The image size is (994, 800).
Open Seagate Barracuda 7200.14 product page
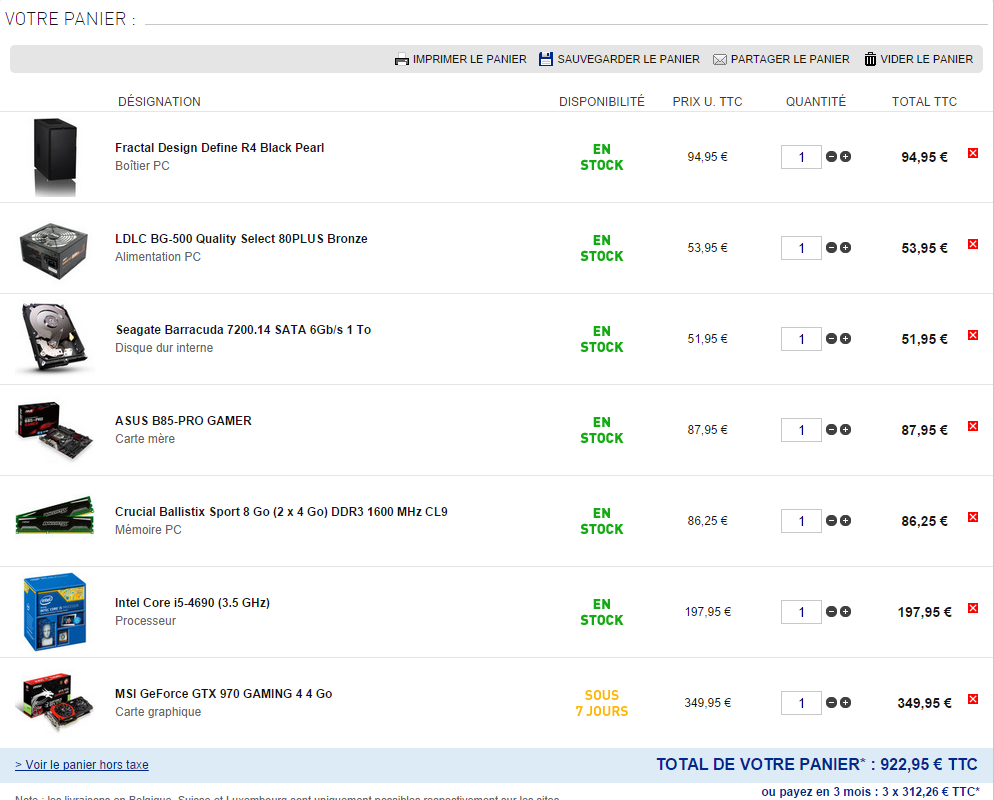click(243, 330)
